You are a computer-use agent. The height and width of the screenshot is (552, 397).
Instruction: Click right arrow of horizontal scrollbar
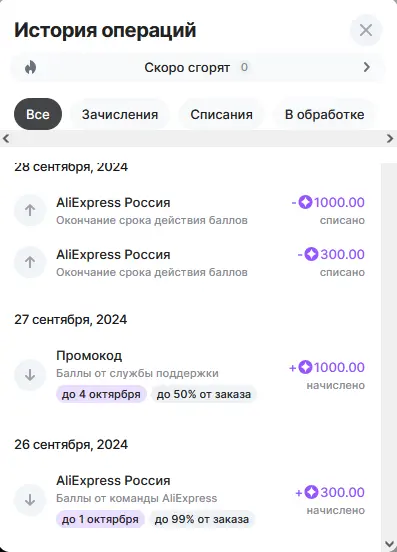390,138
